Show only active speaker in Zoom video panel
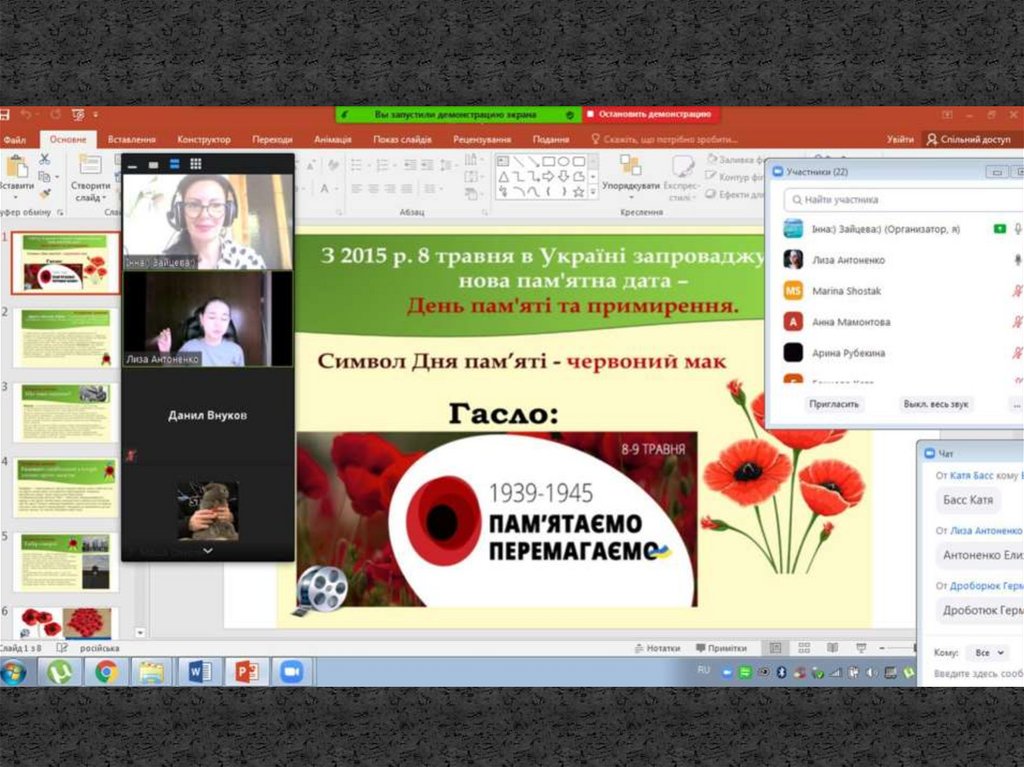 click(x=153, y=165)
